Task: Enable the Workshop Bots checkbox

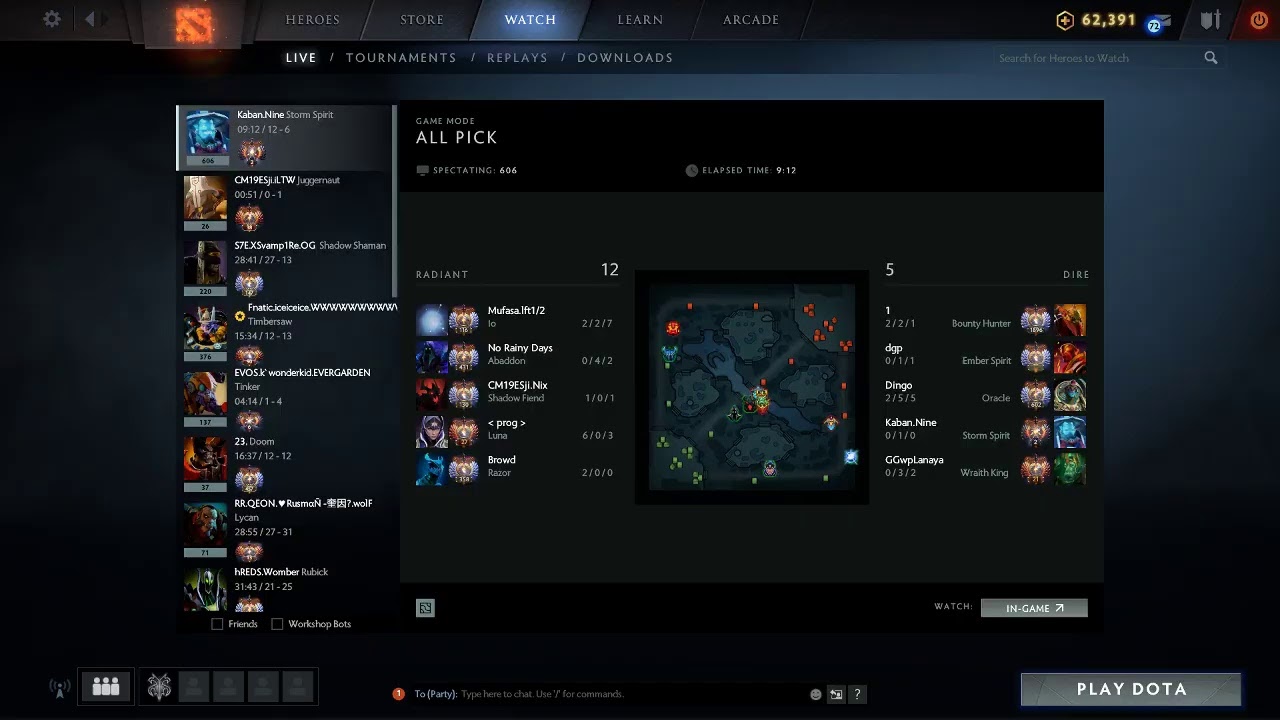Action: click(277, 624)
